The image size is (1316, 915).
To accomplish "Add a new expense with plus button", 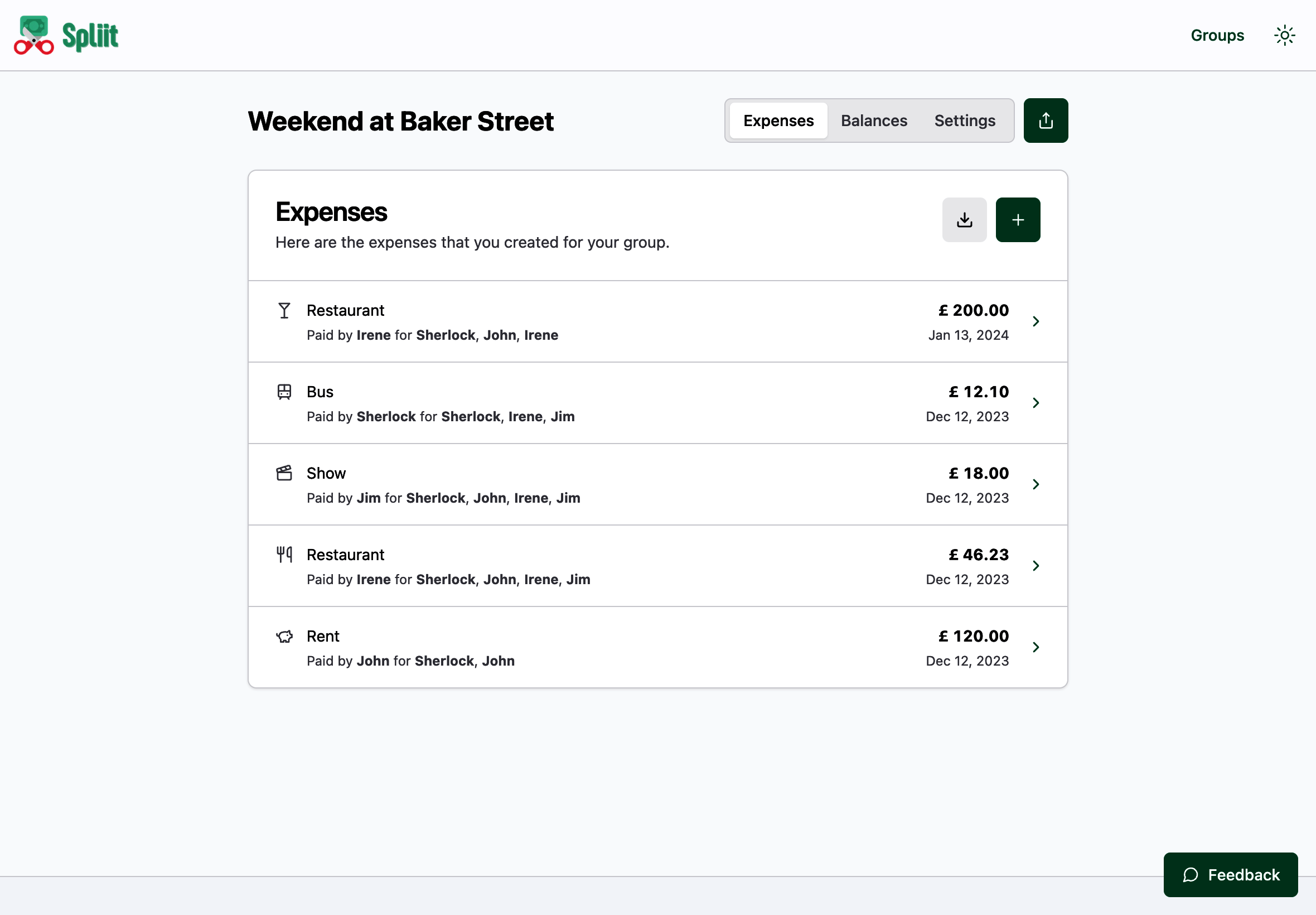I will 1018,220.
